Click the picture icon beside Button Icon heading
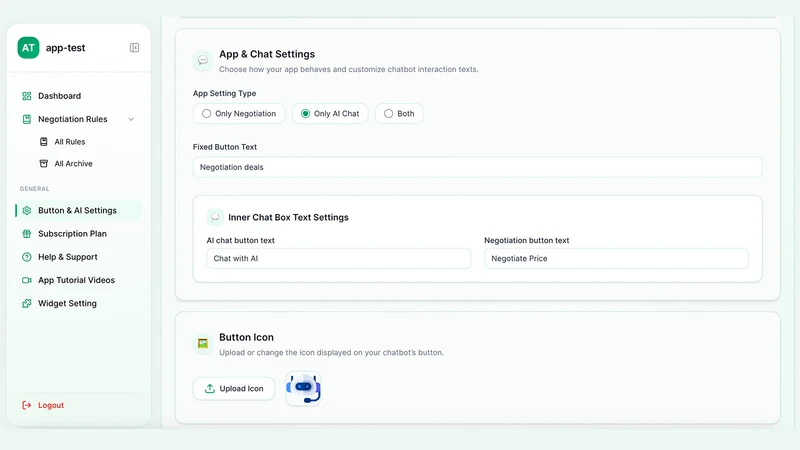800x450 pixels. [203, 343]
